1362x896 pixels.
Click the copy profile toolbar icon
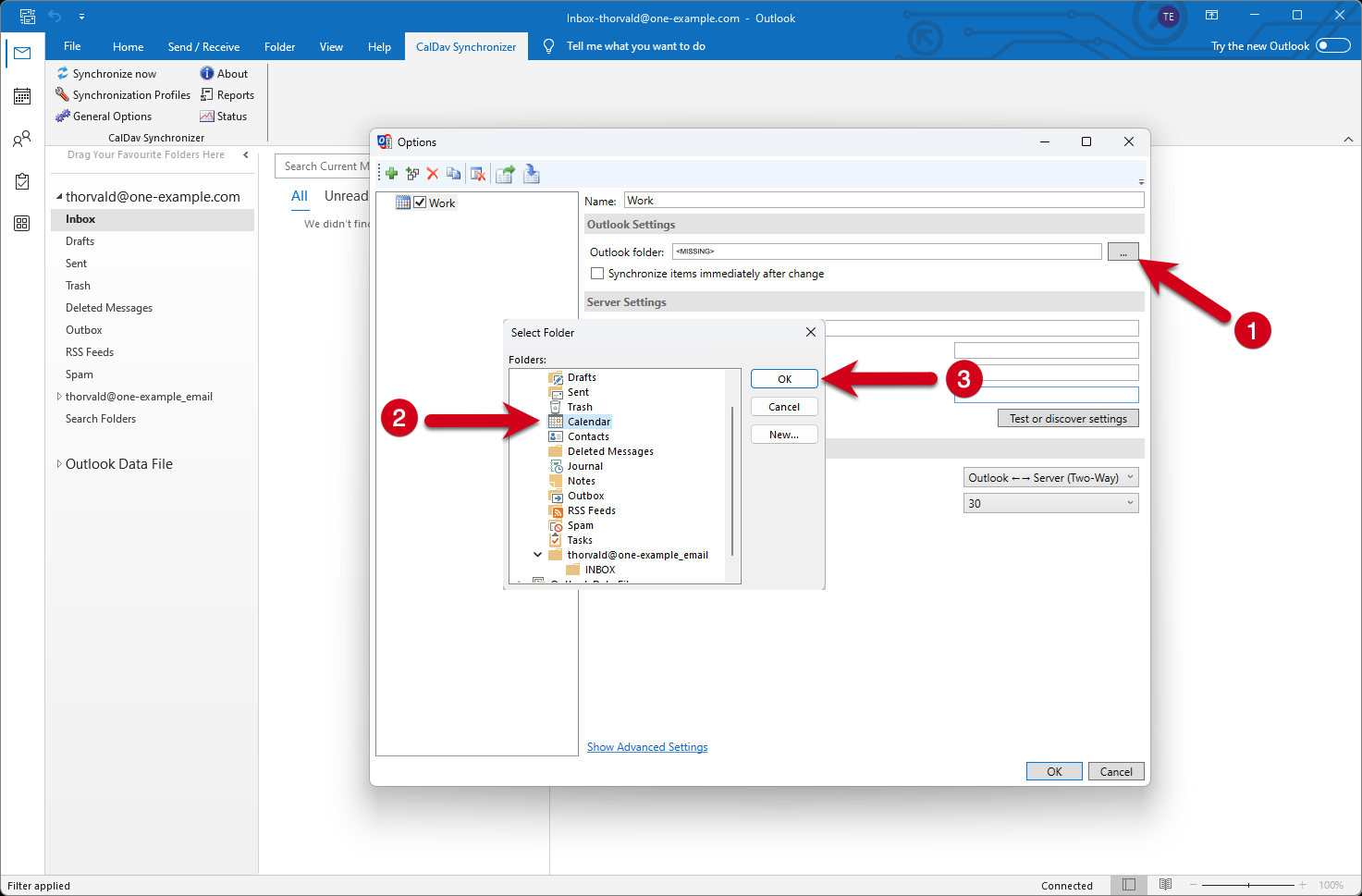(x=453, y=174)
